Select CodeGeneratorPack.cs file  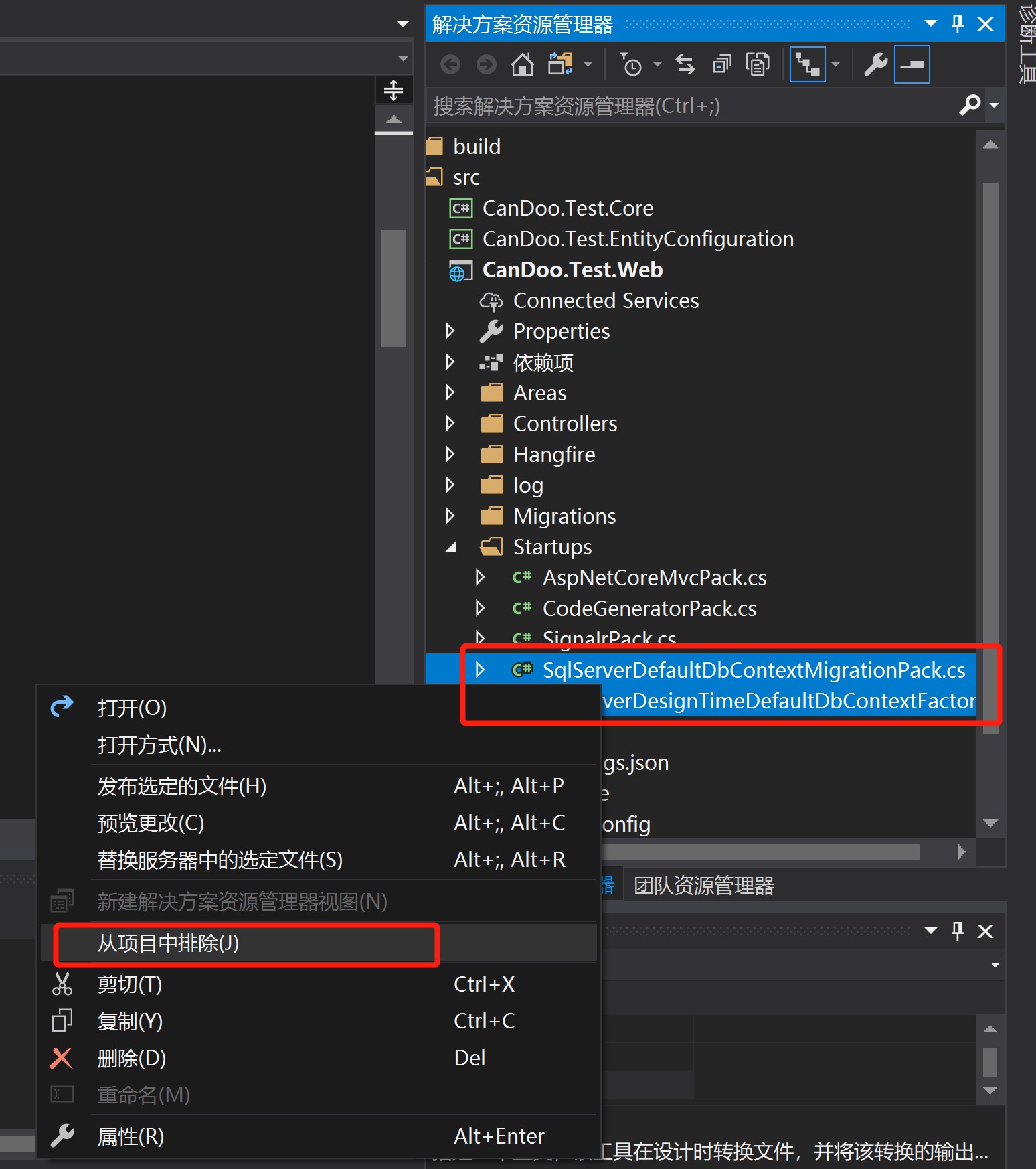pos(649,609)
